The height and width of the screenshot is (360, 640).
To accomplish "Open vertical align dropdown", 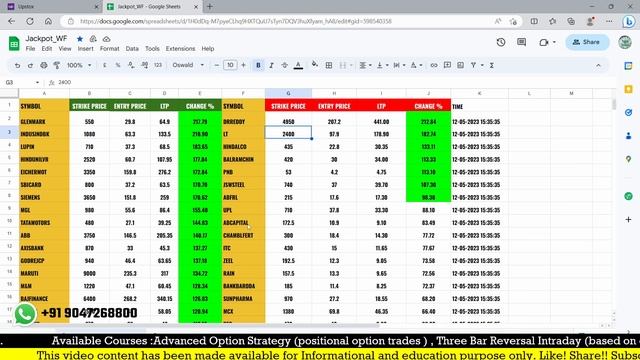I will click(382, 65).
